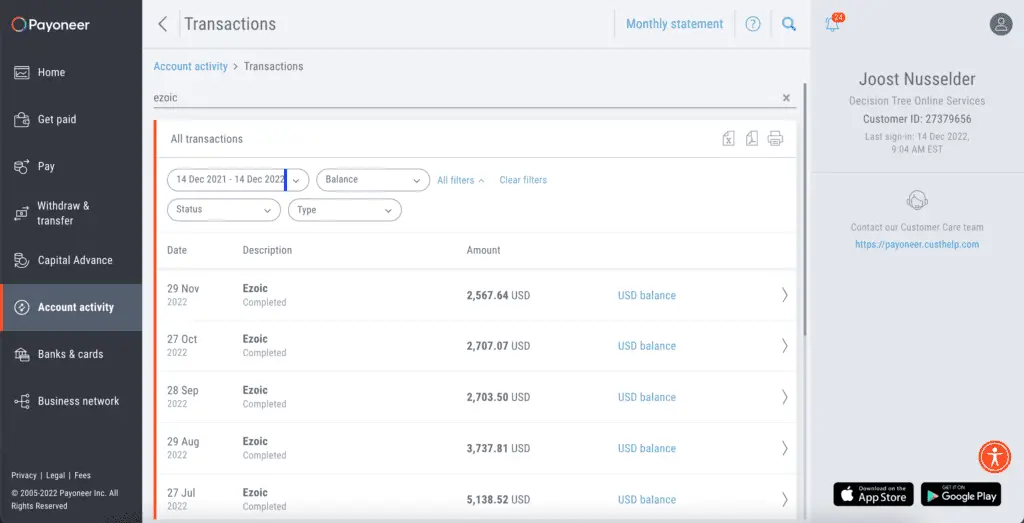Click the 3,737.81 USD amount
This screenshot has width=1024, height=523.
click(498, 449)
